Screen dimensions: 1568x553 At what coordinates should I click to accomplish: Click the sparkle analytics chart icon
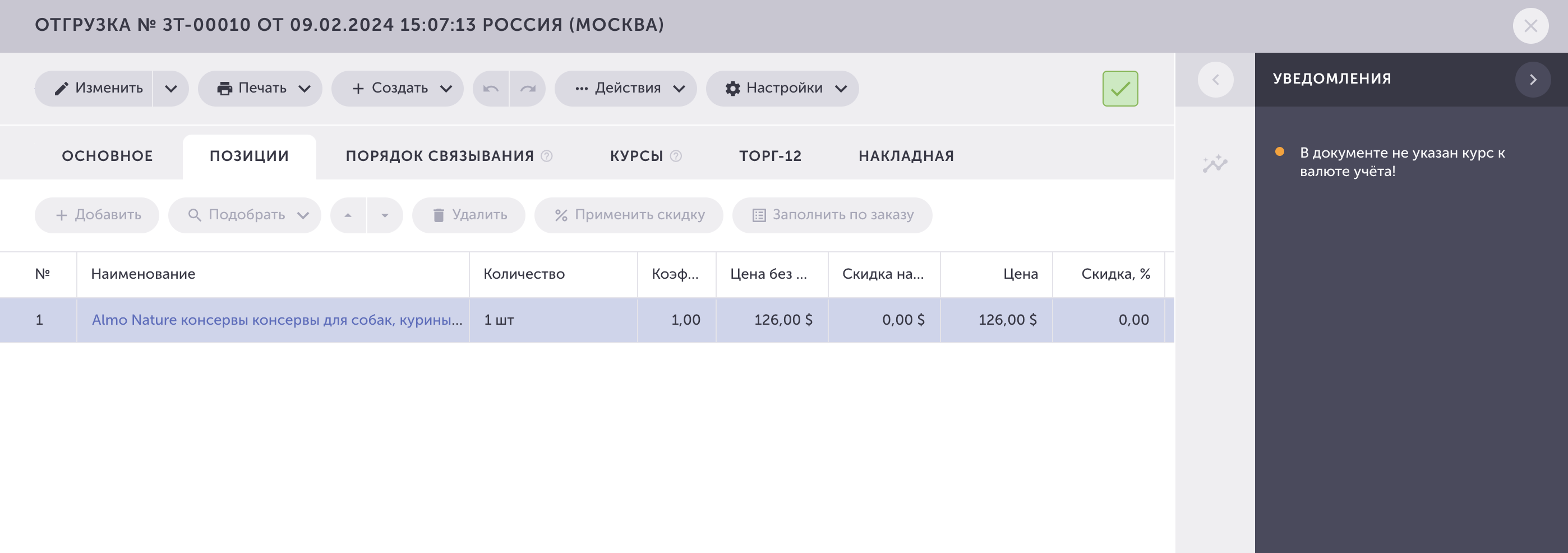[x=1215, y=164]
